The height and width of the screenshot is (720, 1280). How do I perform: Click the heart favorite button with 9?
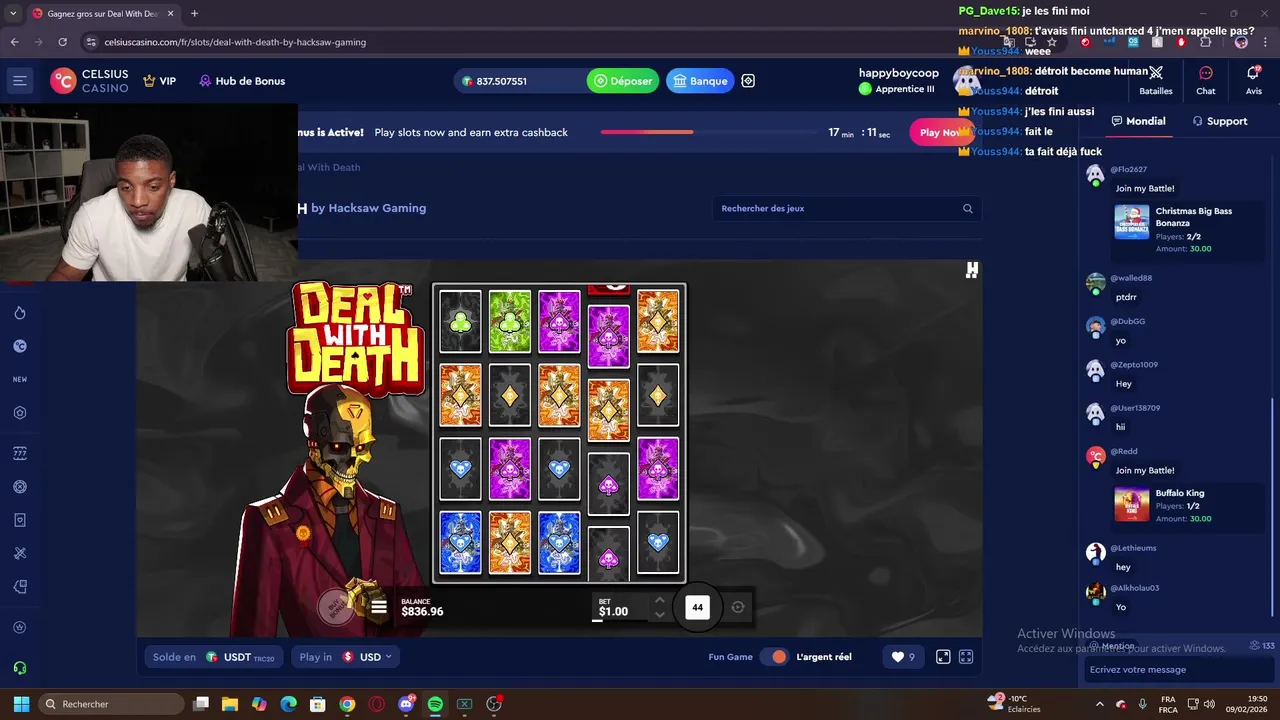click(903, 657)
